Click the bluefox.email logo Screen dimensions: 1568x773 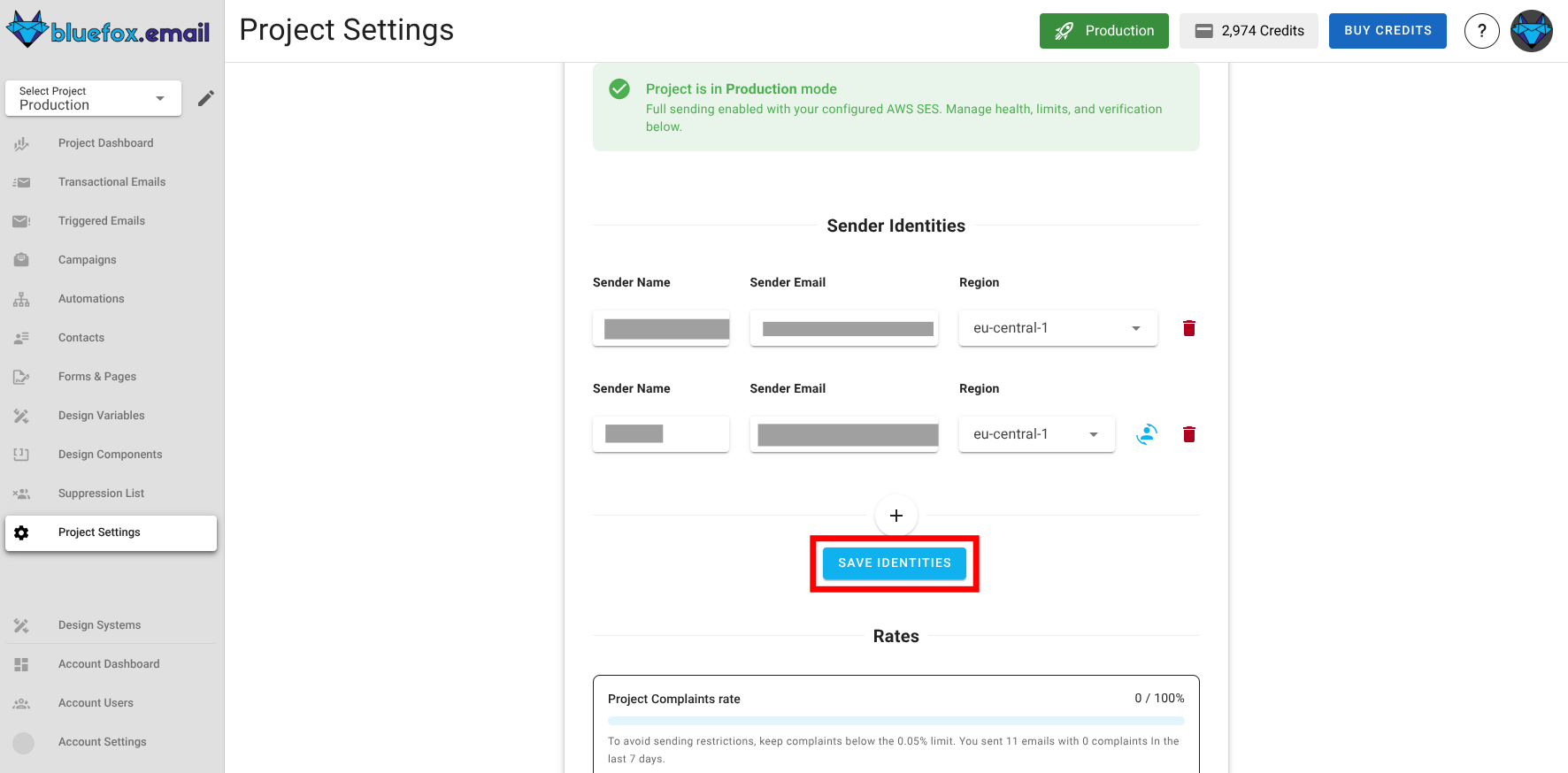tap(108, 31)
